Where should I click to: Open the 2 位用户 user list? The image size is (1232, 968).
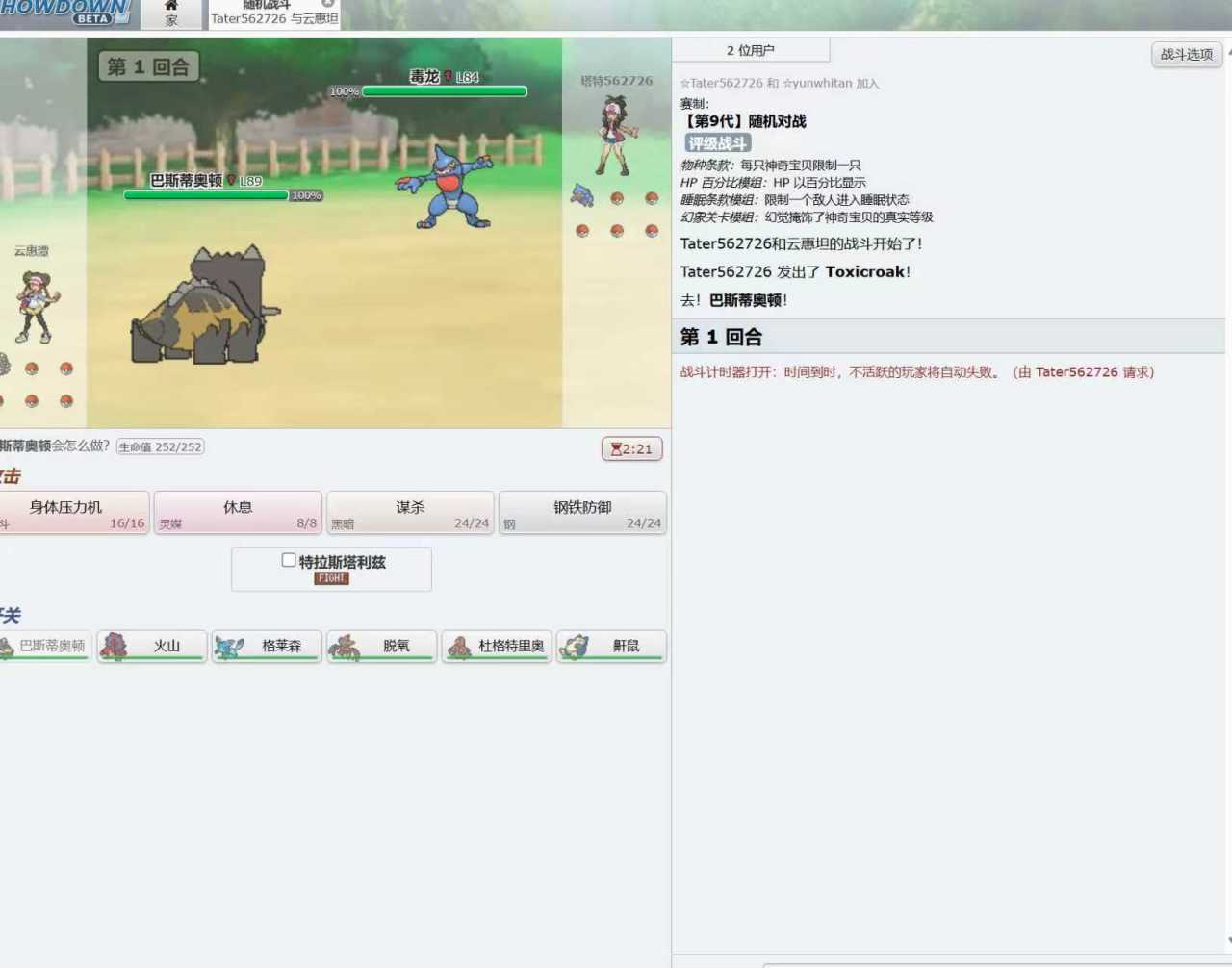pos(751,50)
